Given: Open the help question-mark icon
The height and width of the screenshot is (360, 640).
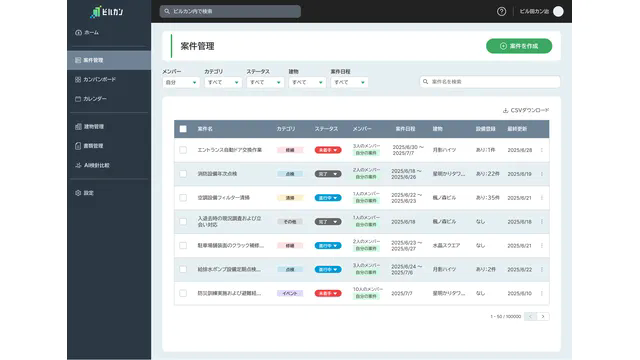Looking at the screenshot, I should click(501, 11).
